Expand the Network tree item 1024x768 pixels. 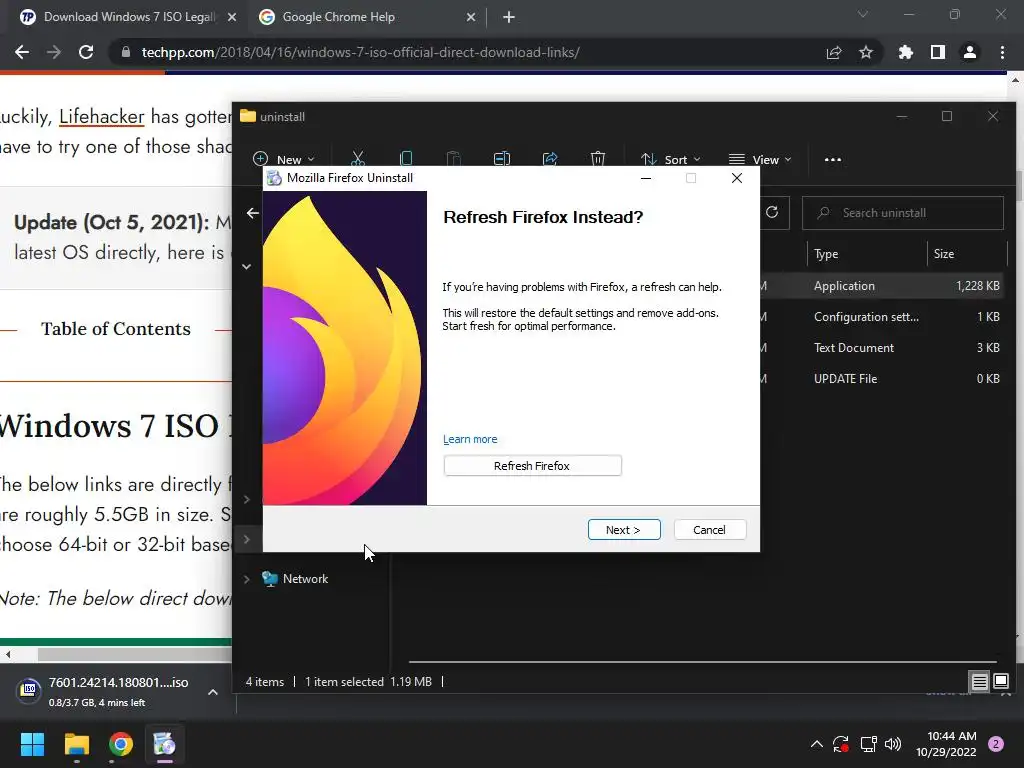246,579
